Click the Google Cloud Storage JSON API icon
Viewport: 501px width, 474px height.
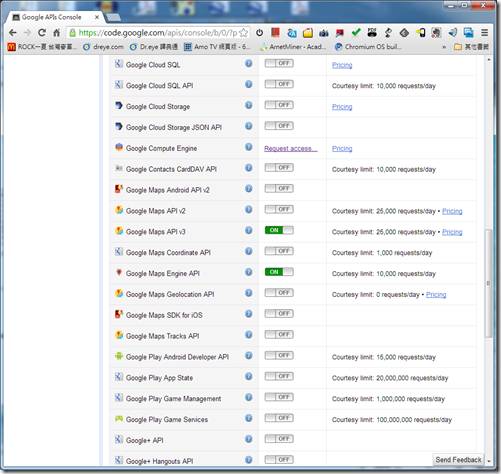click(x=119, y=126)
